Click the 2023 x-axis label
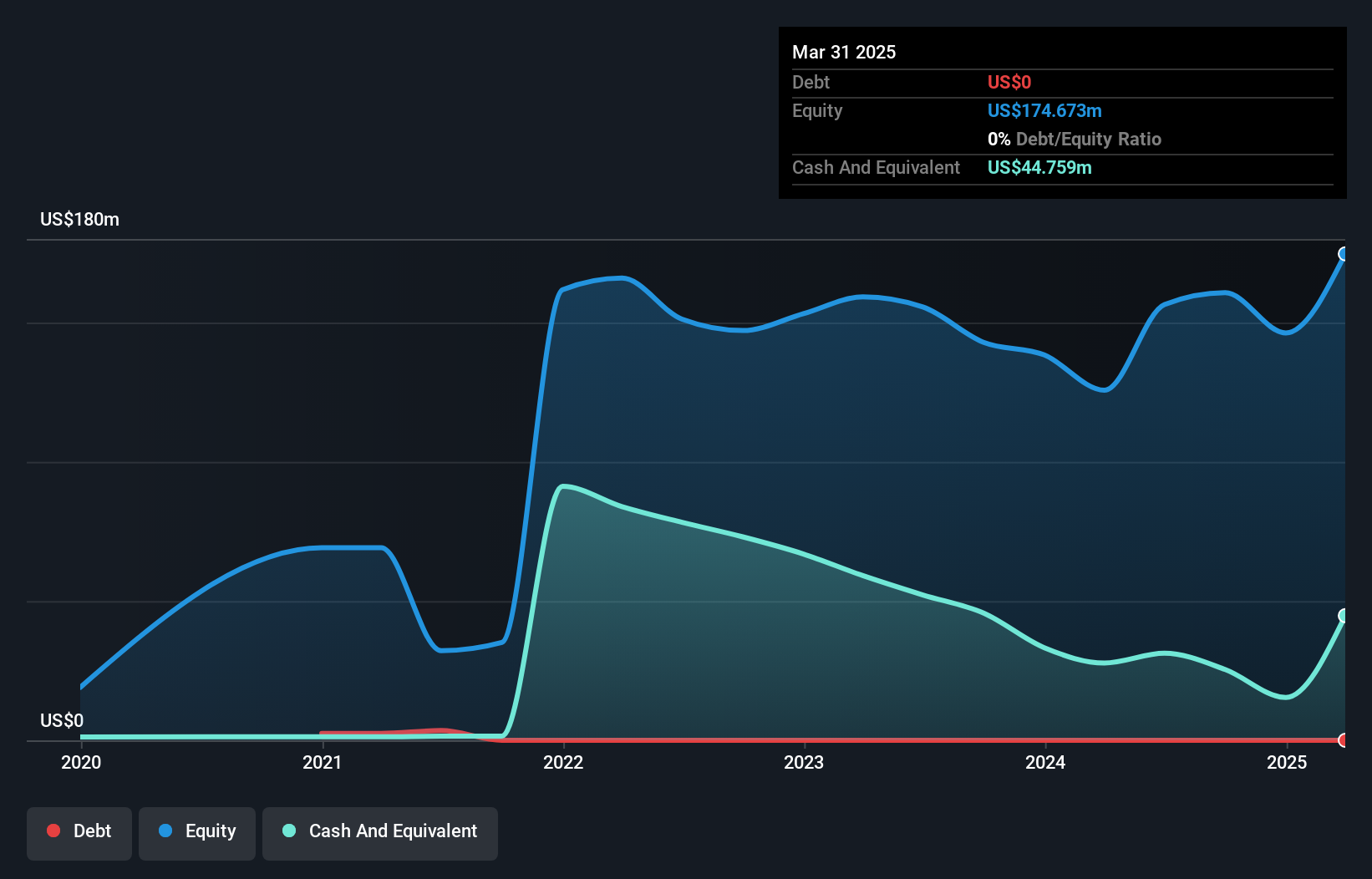This screenshot has height=879, width=1372. (x=804, y=762)
